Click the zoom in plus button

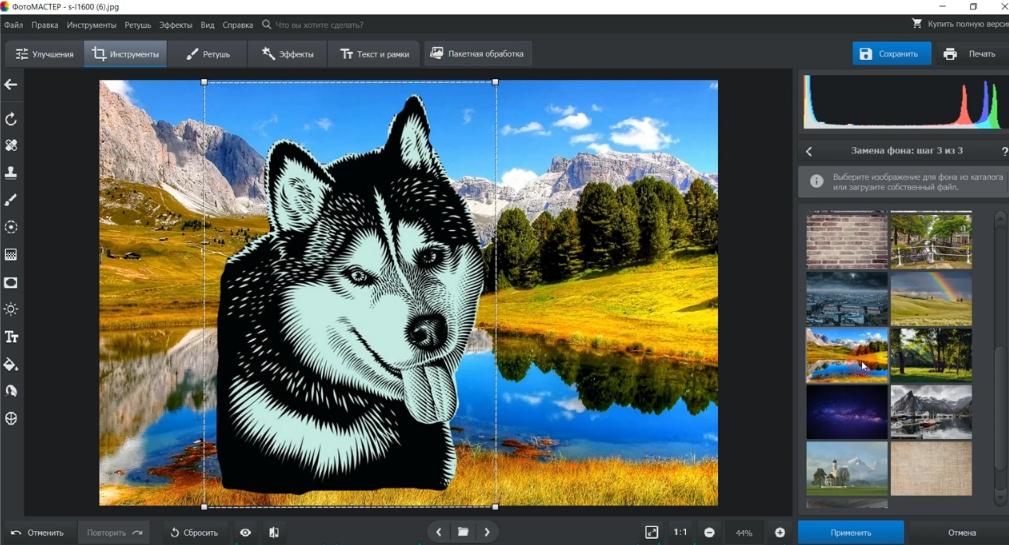(x=780, y=533)
